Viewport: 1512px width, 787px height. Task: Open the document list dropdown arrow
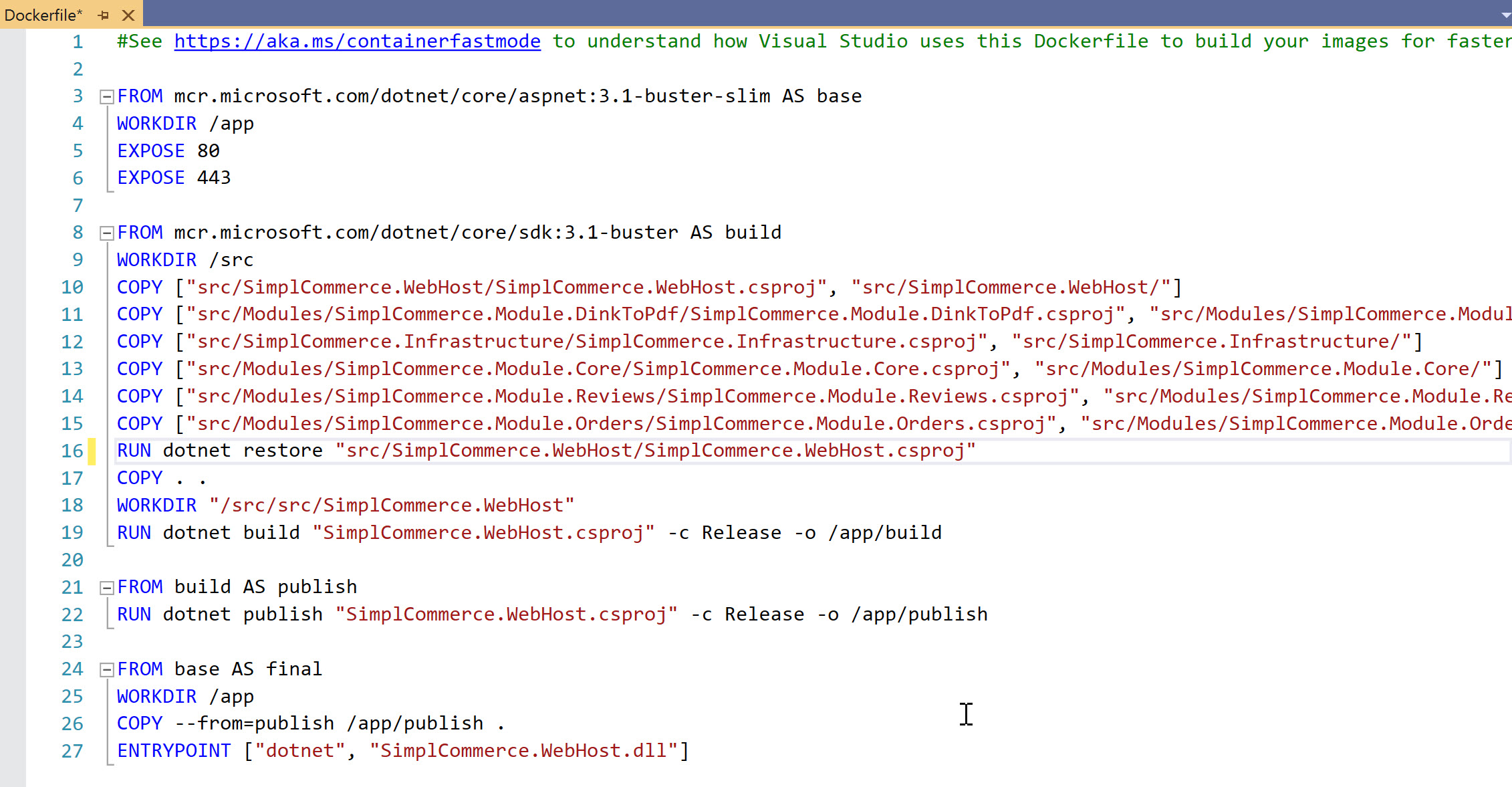(x=1505, y=15)
